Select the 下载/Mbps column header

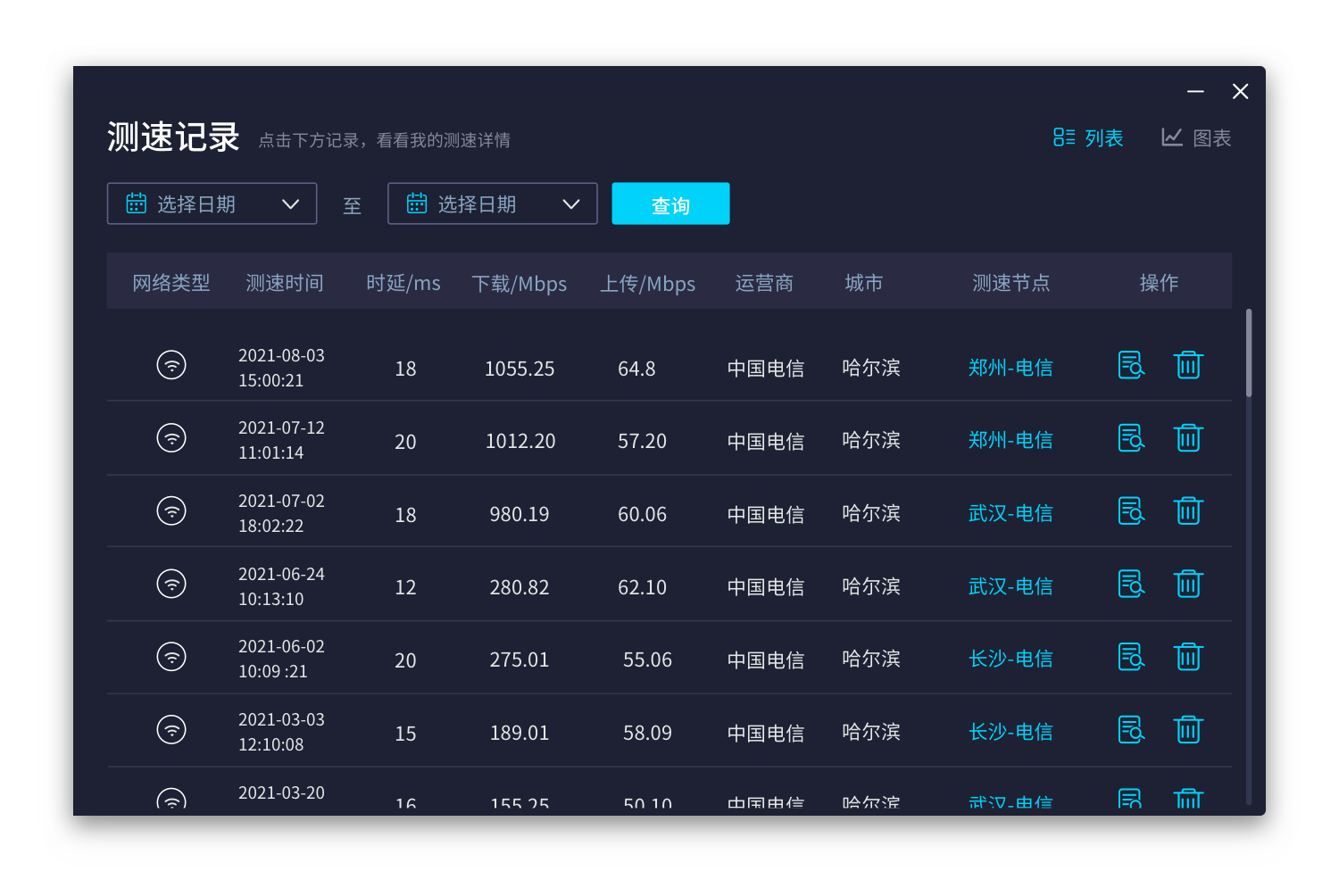pyautogui.click(x=520, y=283)
